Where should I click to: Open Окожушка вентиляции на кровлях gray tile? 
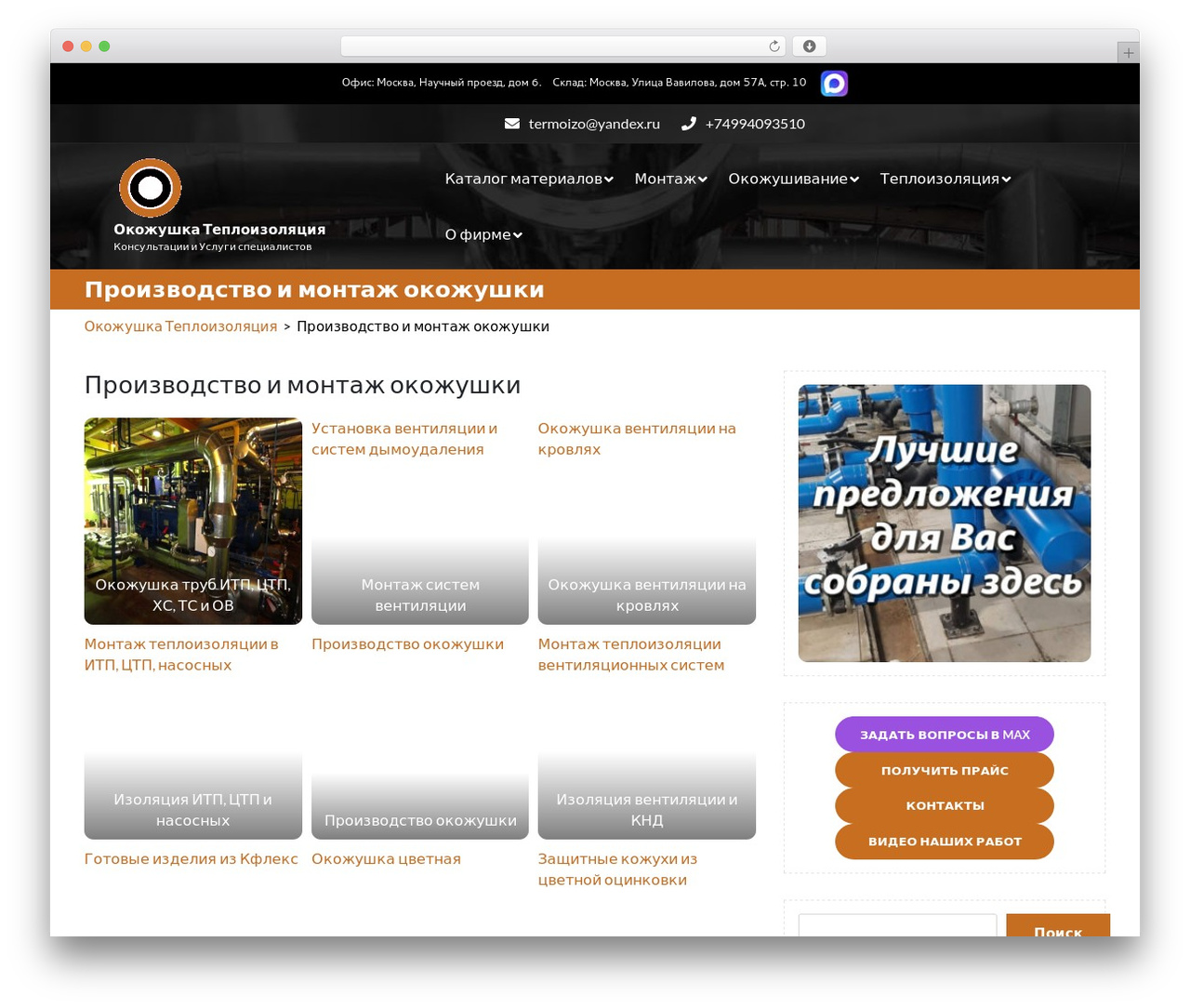tap(647, 580)
